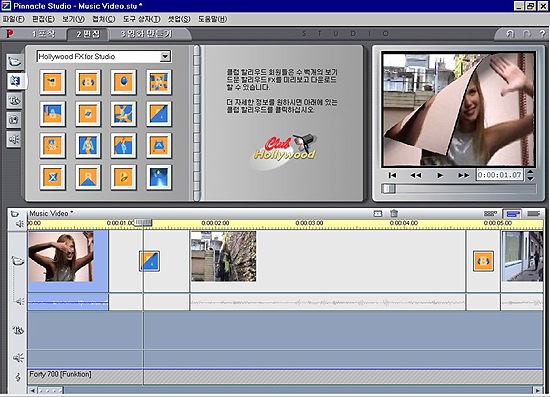Open the Setup menu

[x=179, y=19]
